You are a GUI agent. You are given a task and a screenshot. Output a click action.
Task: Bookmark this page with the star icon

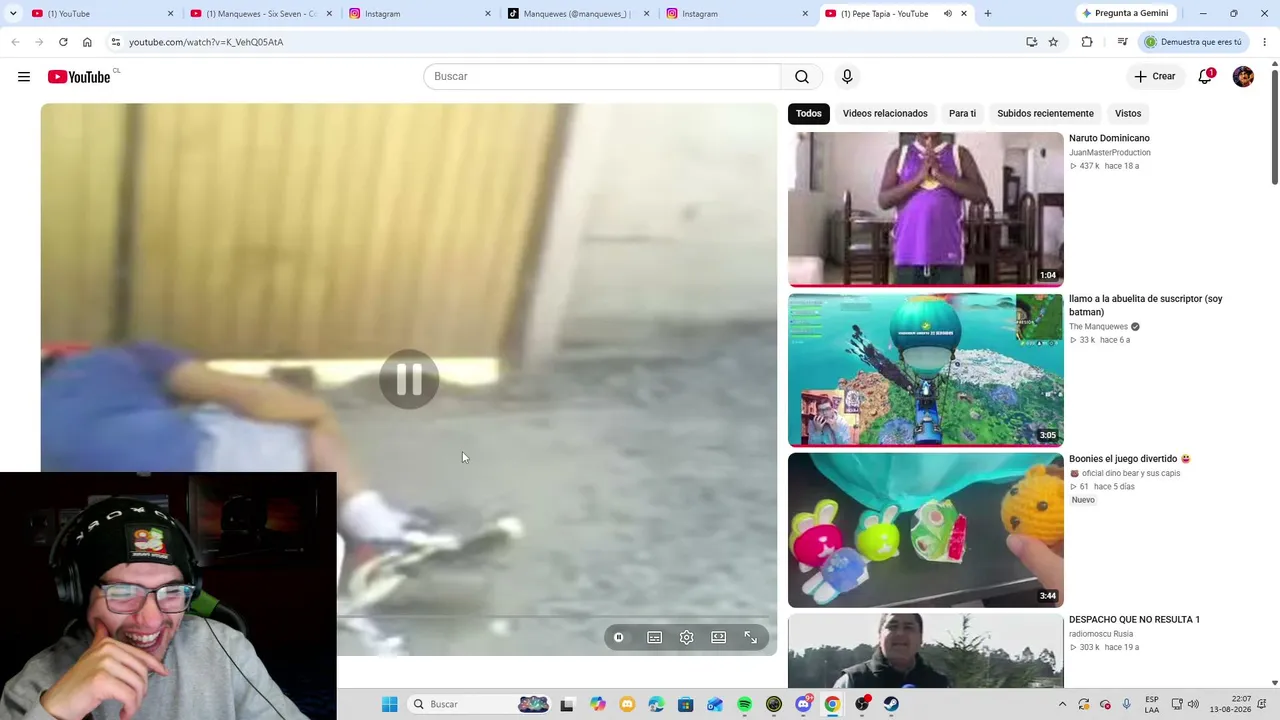click(x=1053, y=42)
